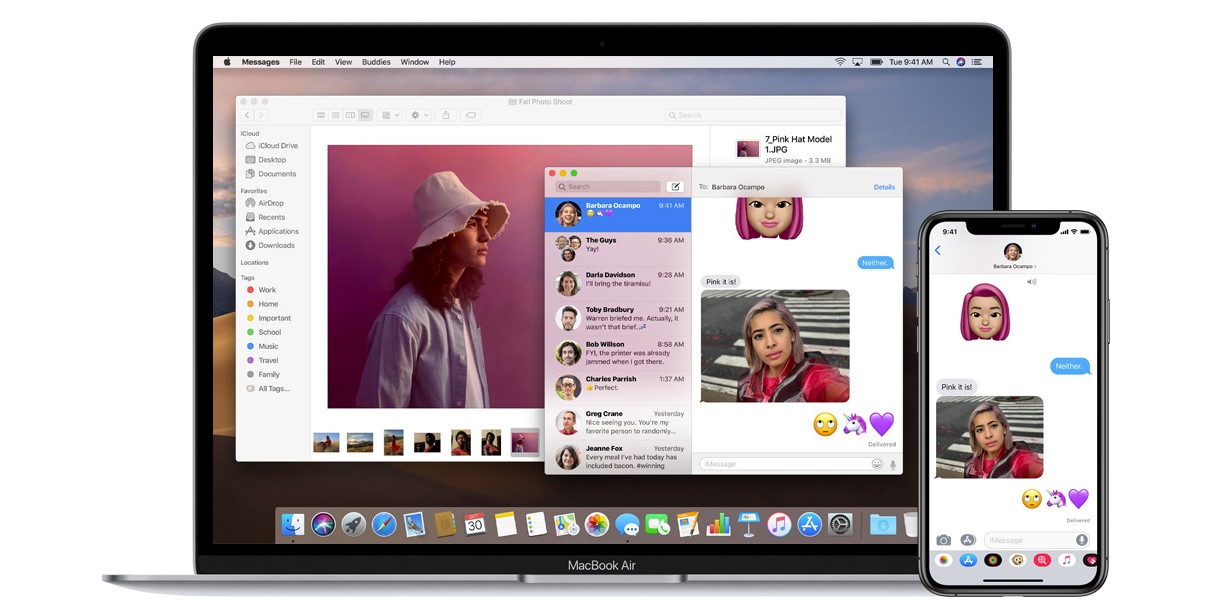1223x609 pixels.
Task: Click Details link in Messages conversation
Action: (x=884, y=187)
